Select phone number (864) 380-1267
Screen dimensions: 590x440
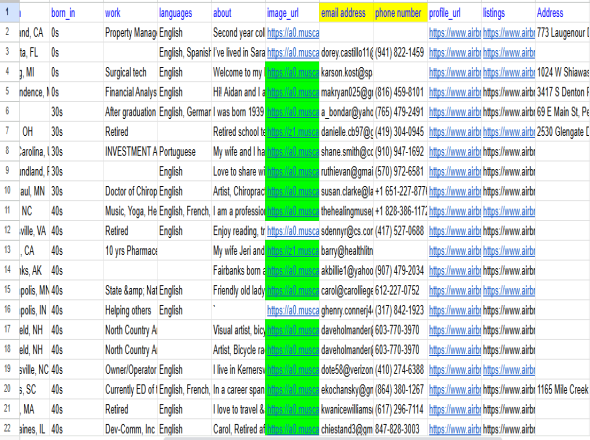(400, 390)
